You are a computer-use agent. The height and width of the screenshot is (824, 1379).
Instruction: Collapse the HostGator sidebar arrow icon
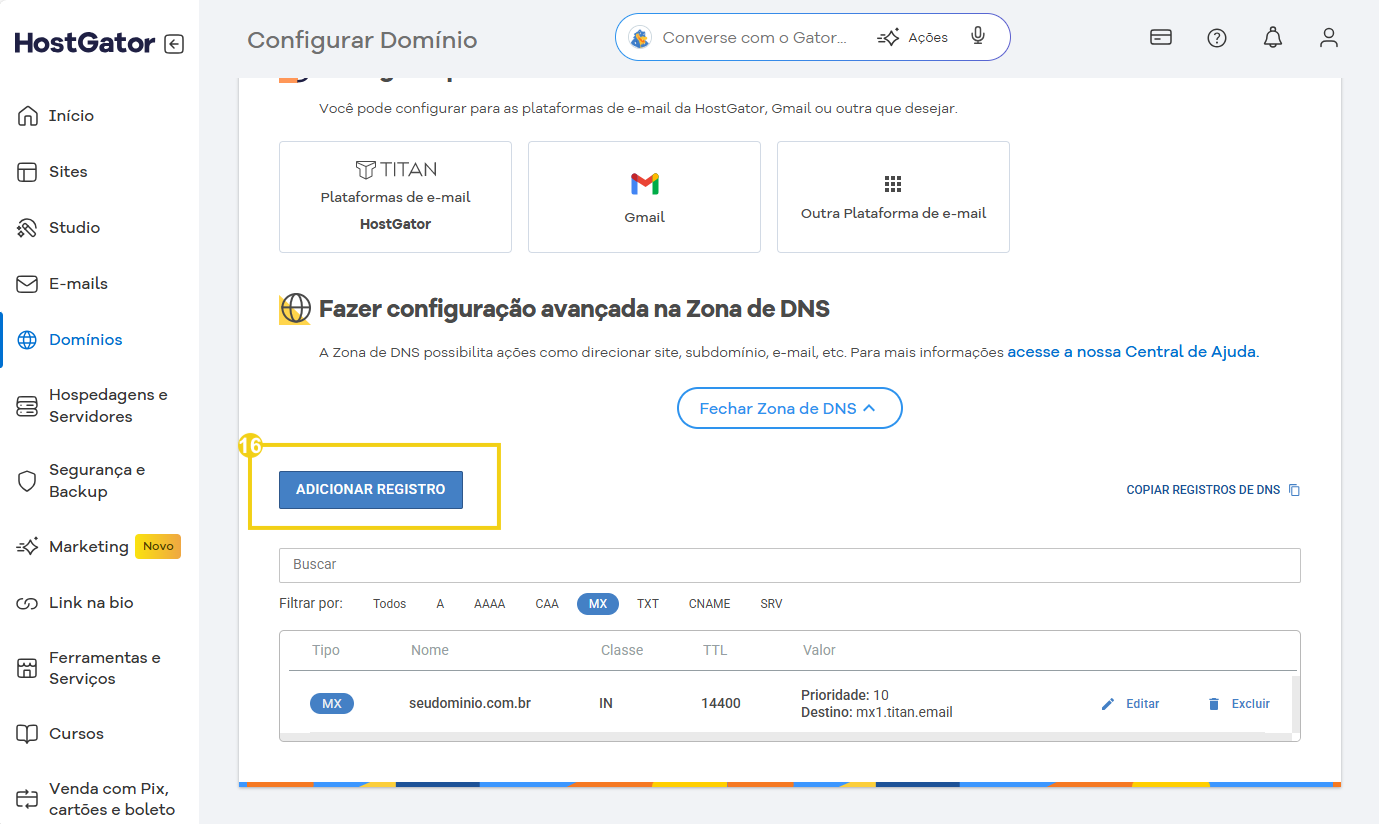(174, 44)
